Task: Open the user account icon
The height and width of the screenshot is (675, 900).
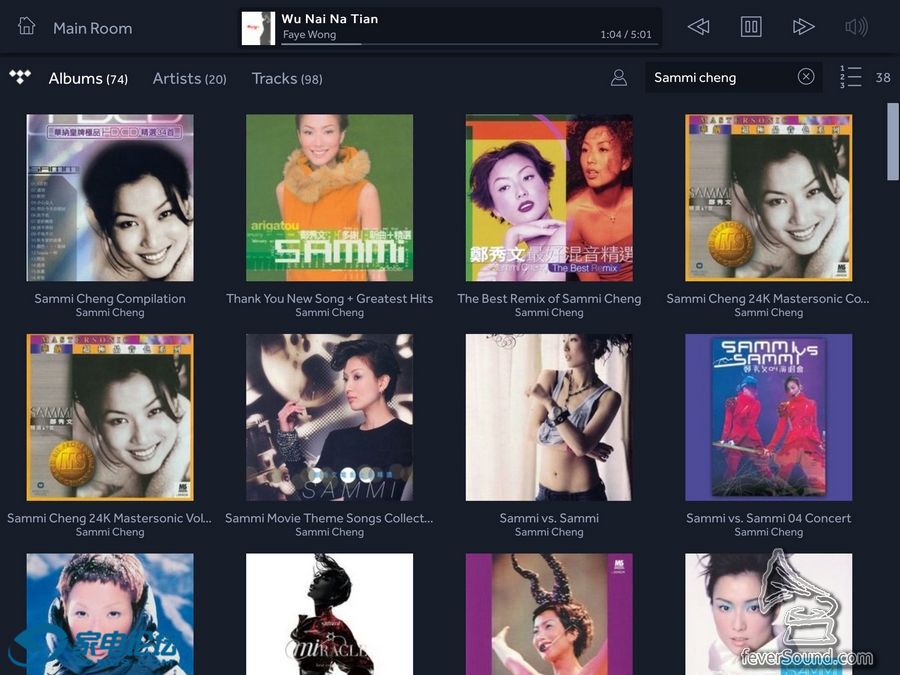Action: pos(619,77)
